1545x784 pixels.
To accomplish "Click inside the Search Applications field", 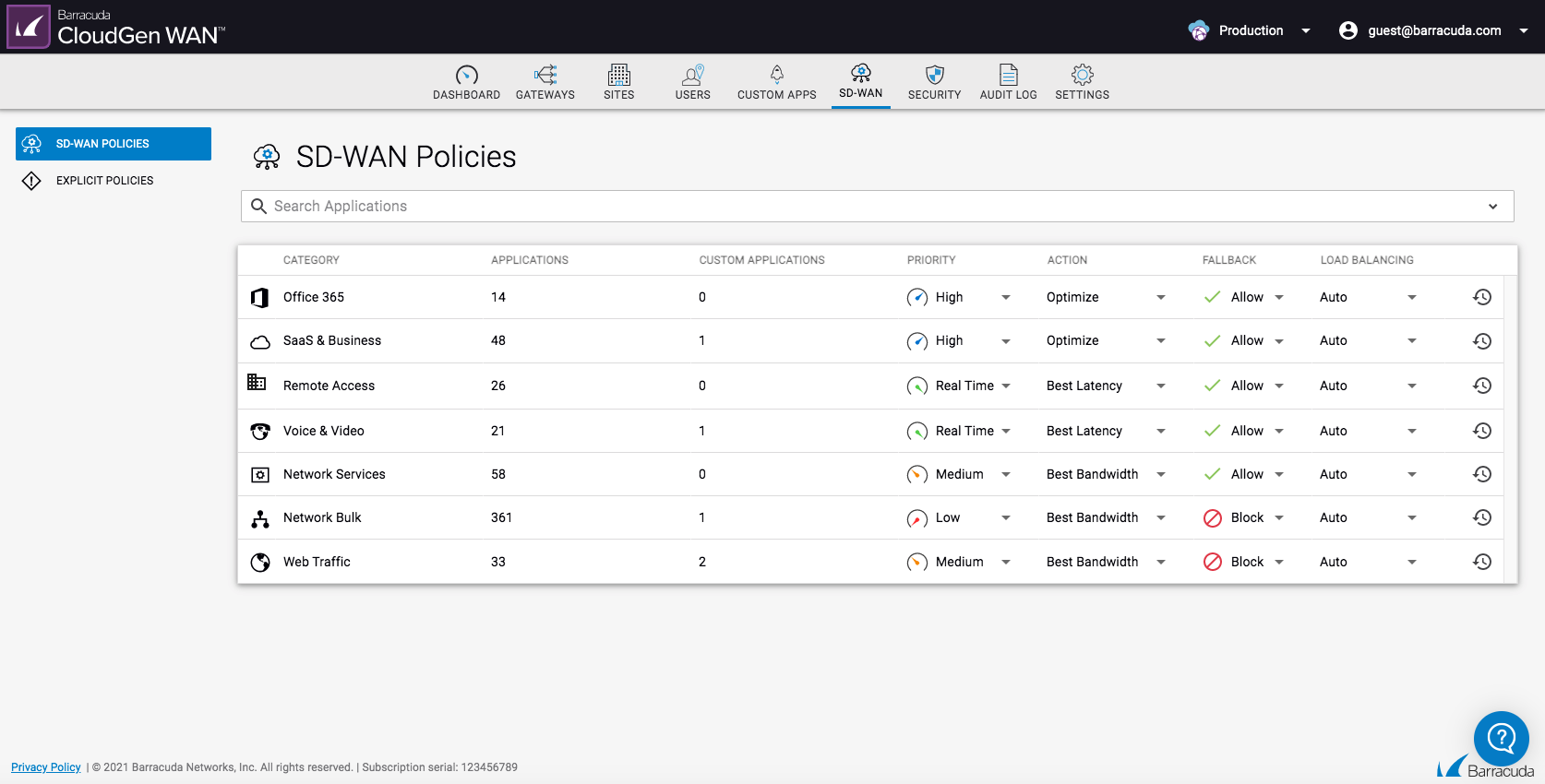I will pos(877,207).
